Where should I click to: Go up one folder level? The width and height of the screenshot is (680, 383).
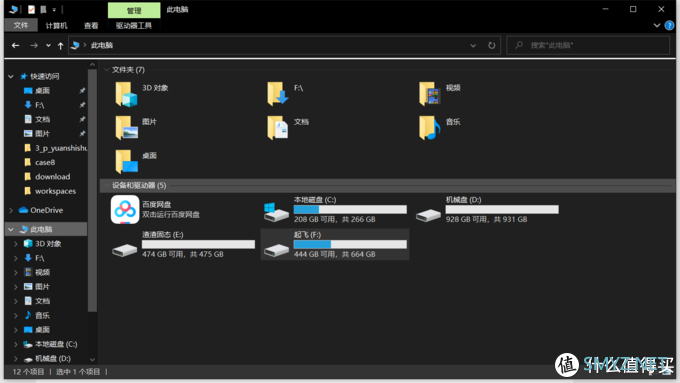point(60,46)
